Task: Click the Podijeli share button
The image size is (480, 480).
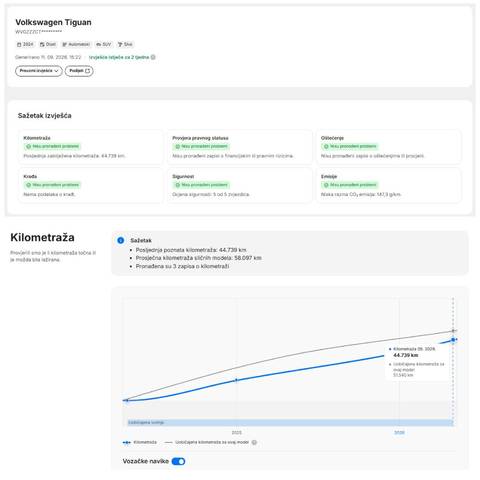Action: pyautogui.click(x=79, y=71)
